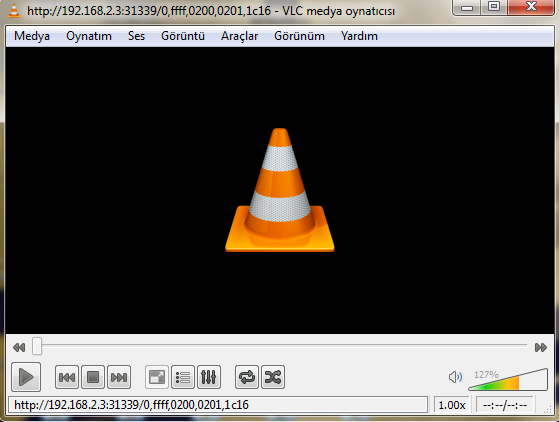Expand the Araçlar menu
This screenshot has width=559, height=422.
[x=239, y=36]
